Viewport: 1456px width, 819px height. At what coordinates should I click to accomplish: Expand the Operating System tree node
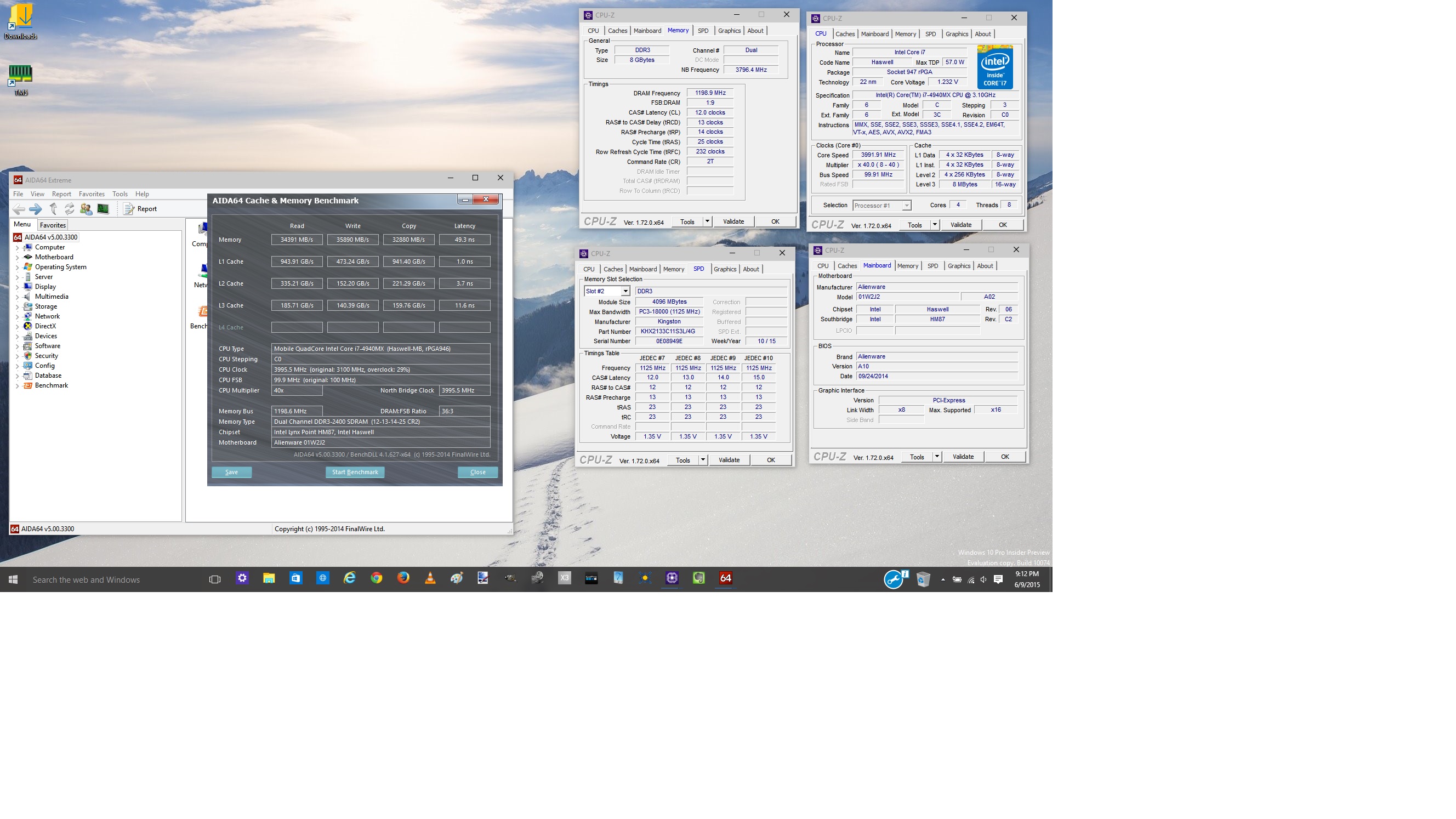[17, 268]
